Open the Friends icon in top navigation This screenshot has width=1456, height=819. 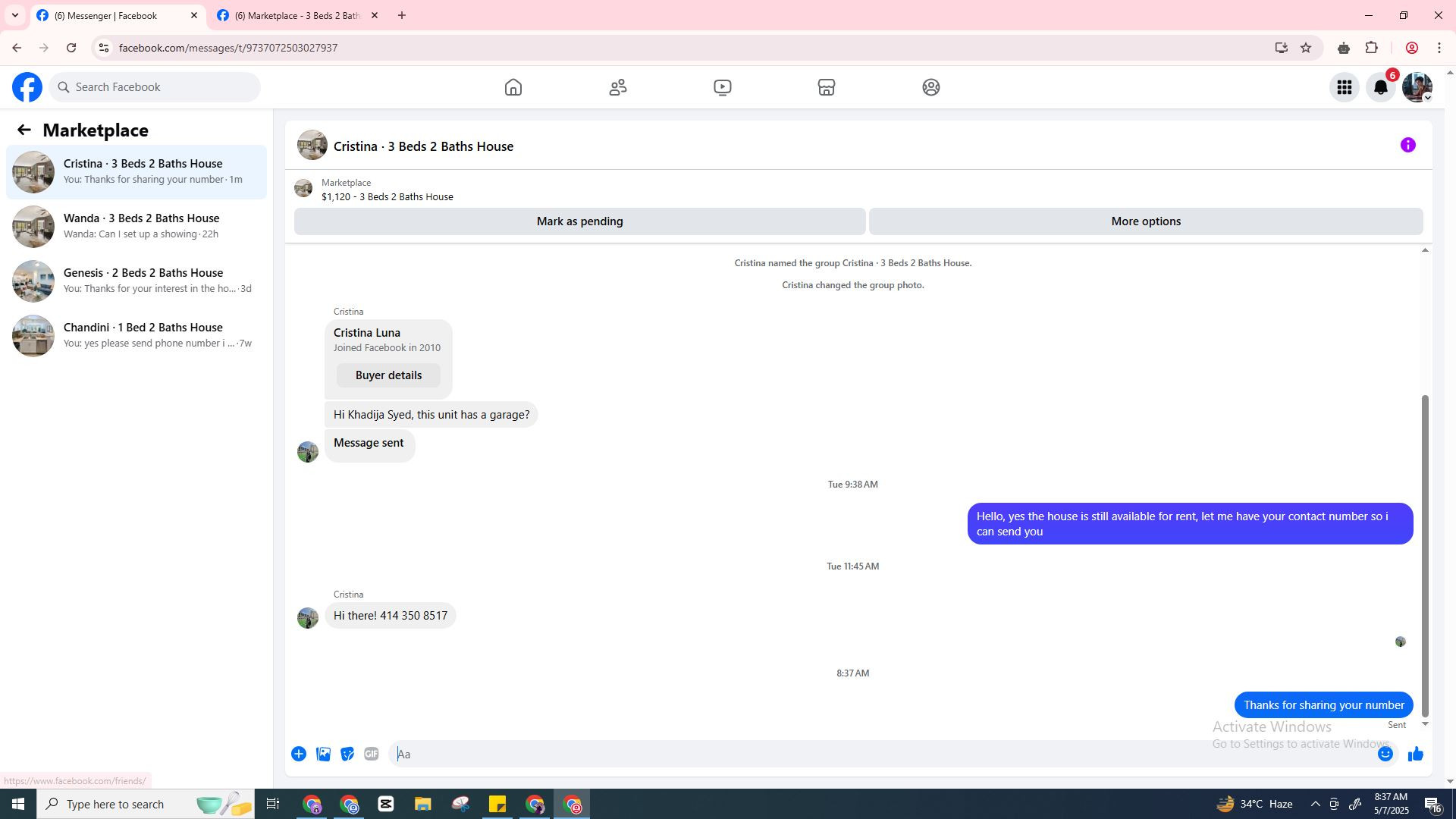coord(618,87)
